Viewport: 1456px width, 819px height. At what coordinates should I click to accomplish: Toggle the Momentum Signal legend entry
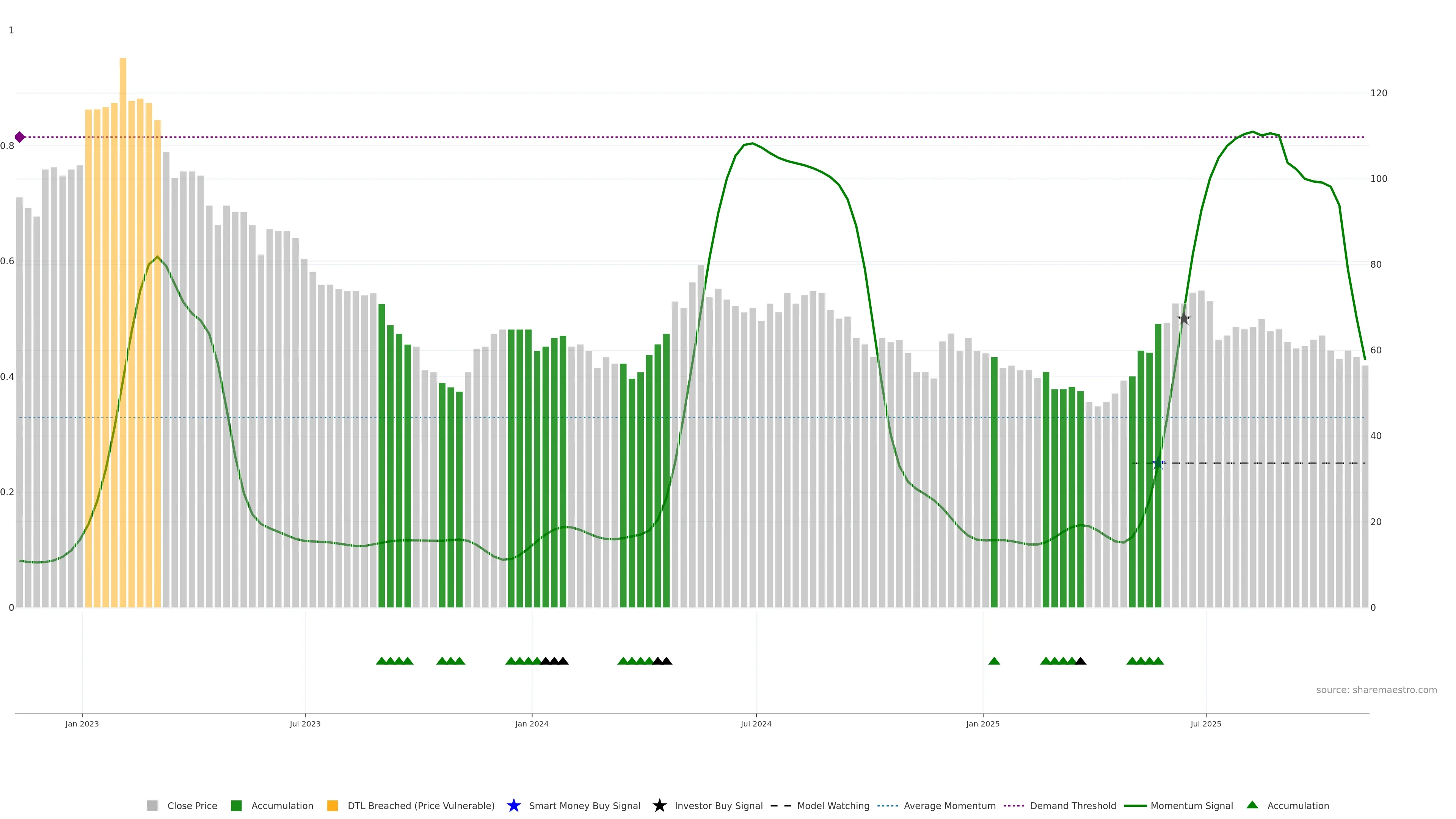(1191, 805)
